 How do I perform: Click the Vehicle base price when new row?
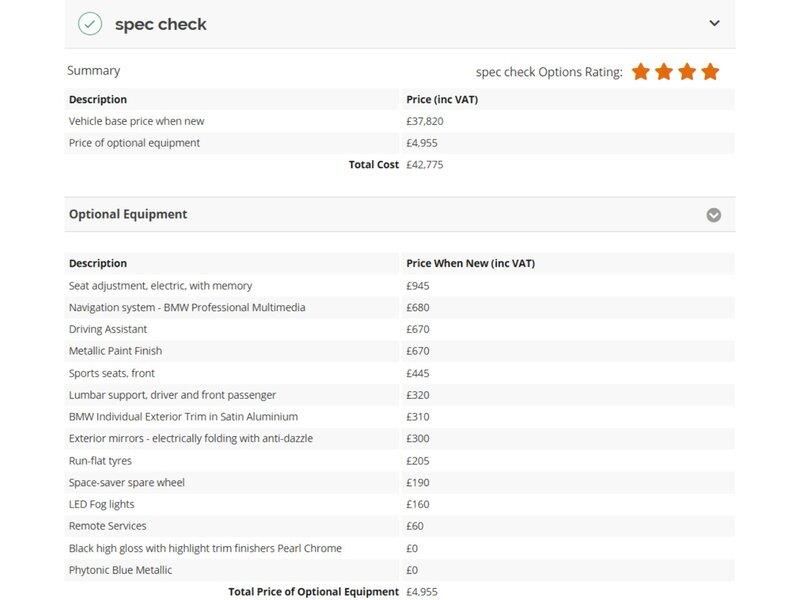point(399,121)
